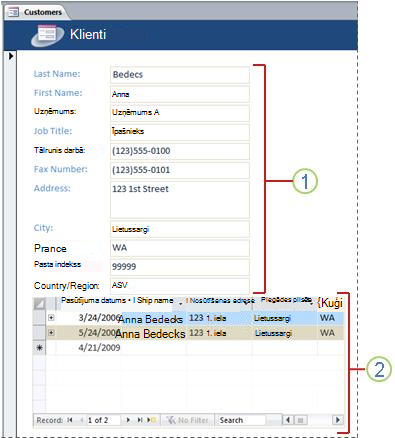Click WA in the second order row
395x438 pixels.
click(327, 333)
